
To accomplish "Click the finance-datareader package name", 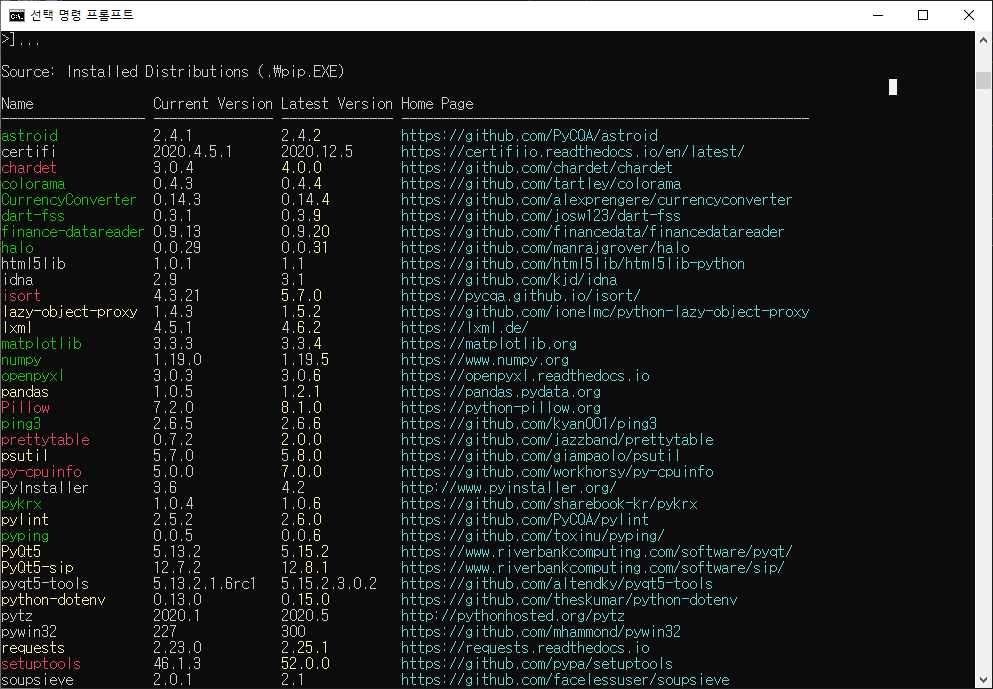I will (x=72, y=232).
